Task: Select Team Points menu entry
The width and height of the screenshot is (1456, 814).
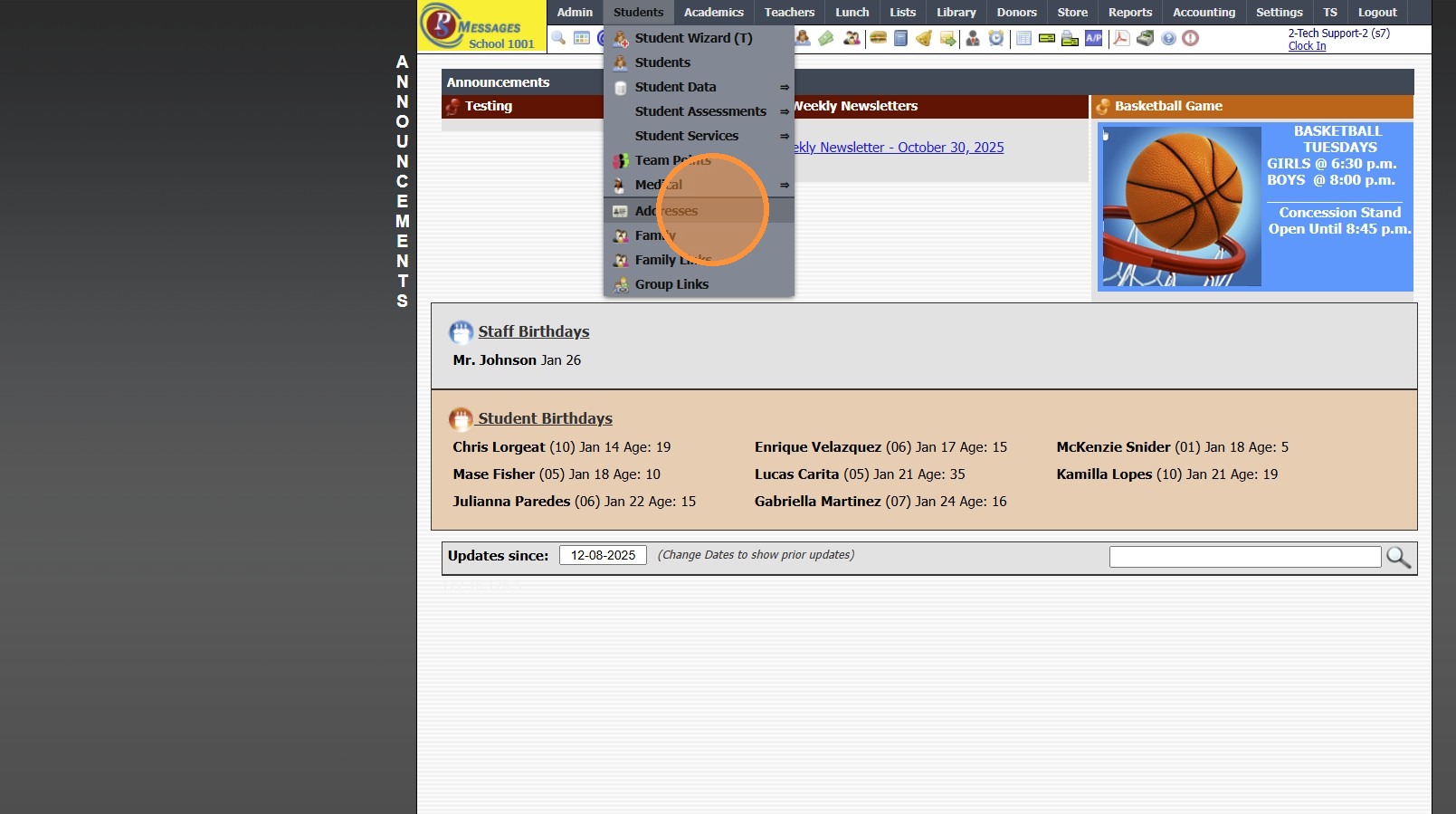Action: (x=699, y=160)
